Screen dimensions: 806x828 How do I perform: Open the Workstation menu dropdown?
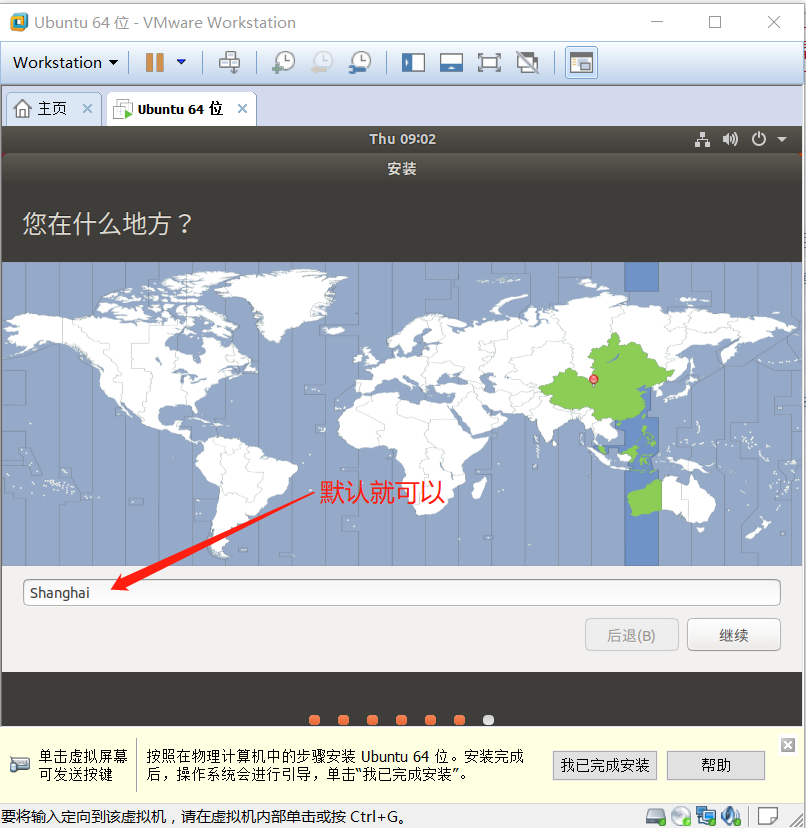click(x=65, y=63)
